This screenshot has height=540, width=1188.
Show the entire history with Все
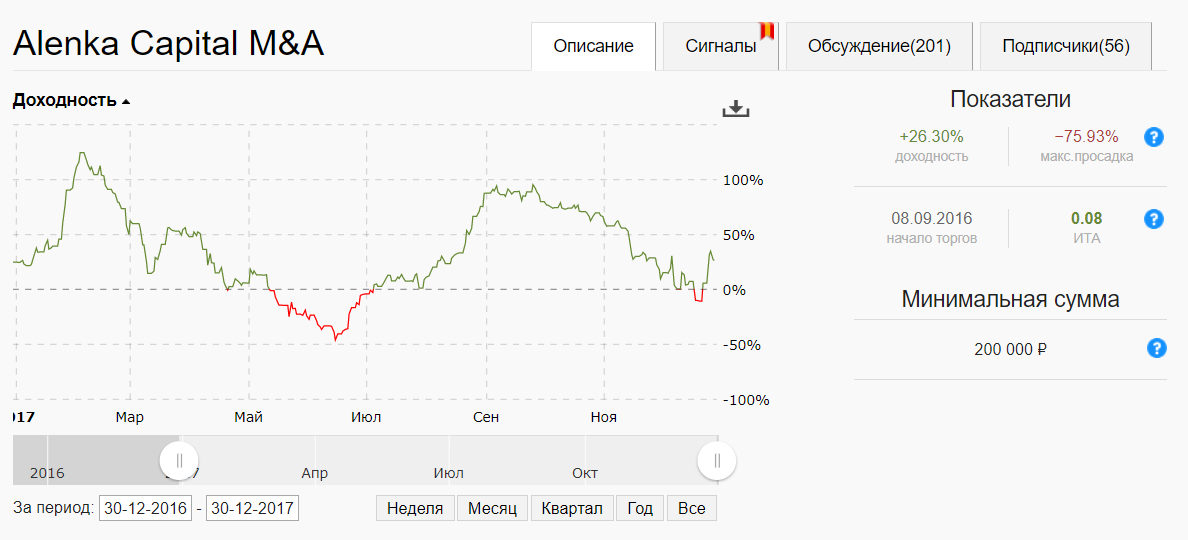click(692, 508)
